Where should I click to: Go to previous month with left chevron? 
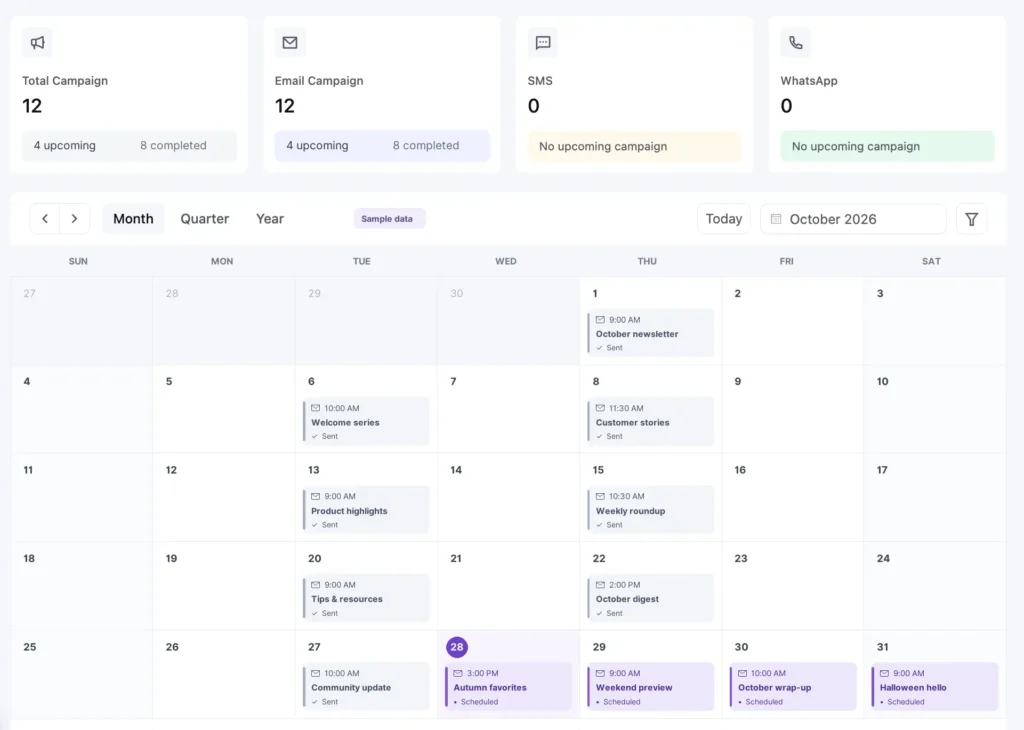45,219
